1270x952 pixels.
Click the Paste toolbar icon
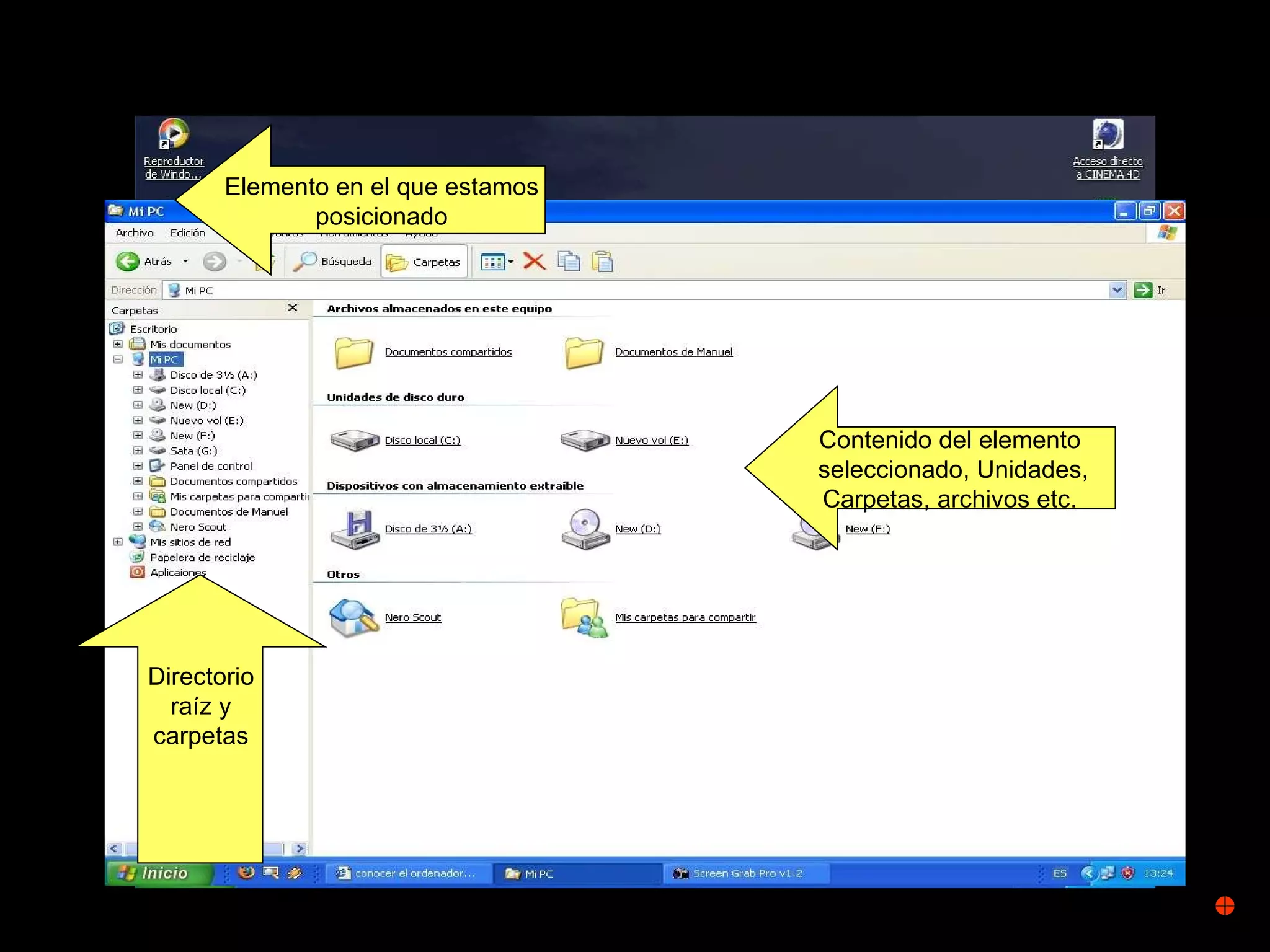602,262
